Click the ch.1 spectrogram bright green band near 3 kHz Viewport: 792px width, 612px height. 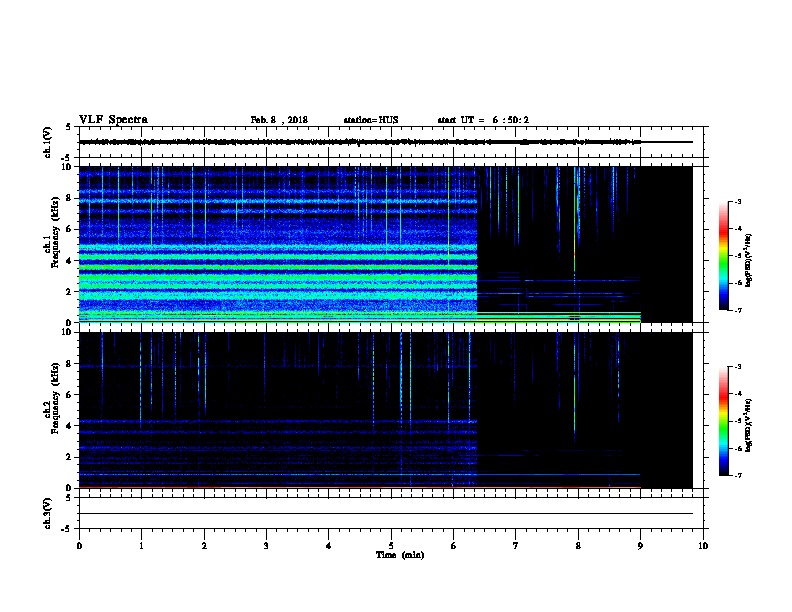coord(278,278)
